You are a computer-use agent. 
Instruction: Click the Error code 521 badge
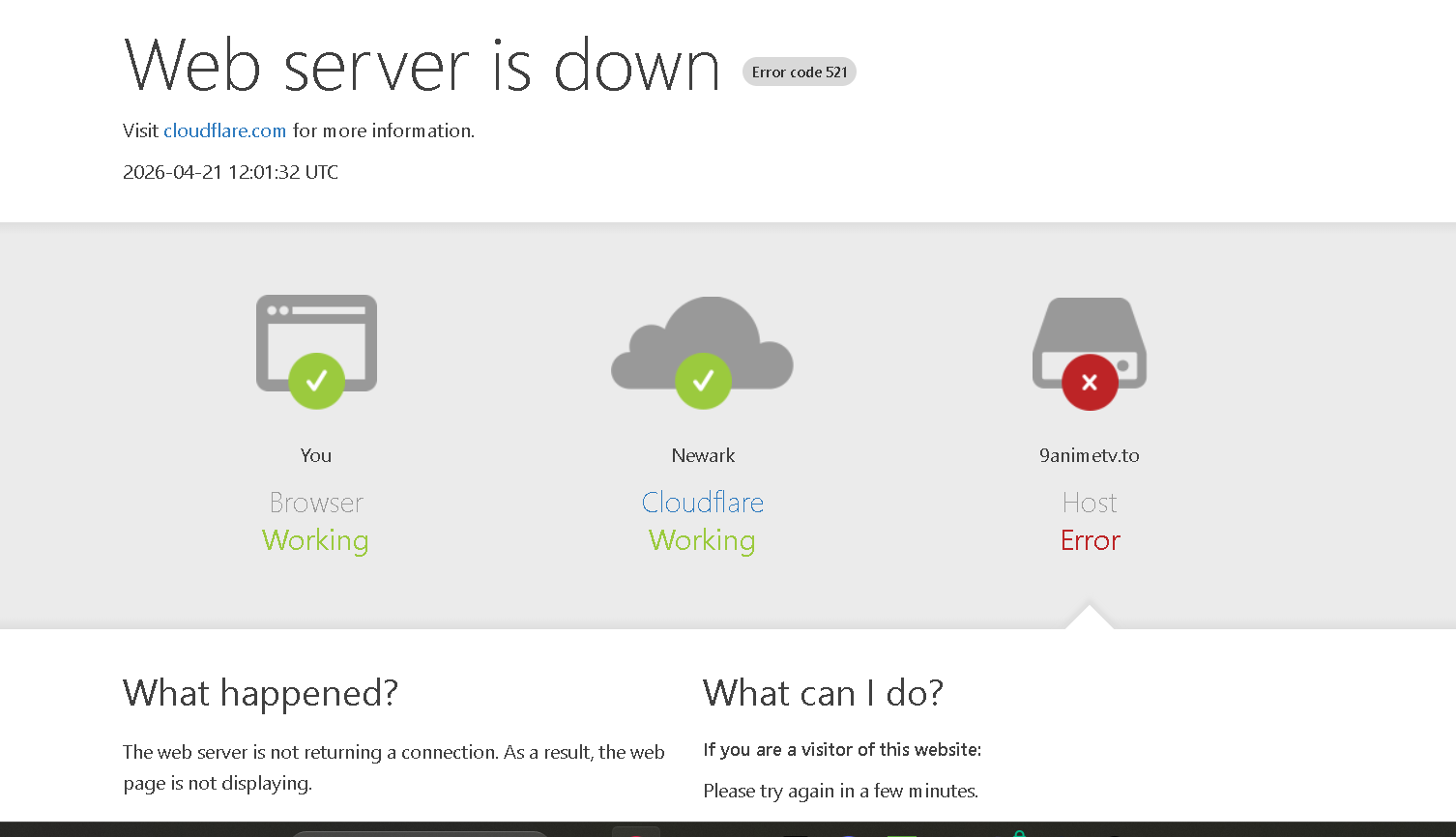(x=800, y=72)
